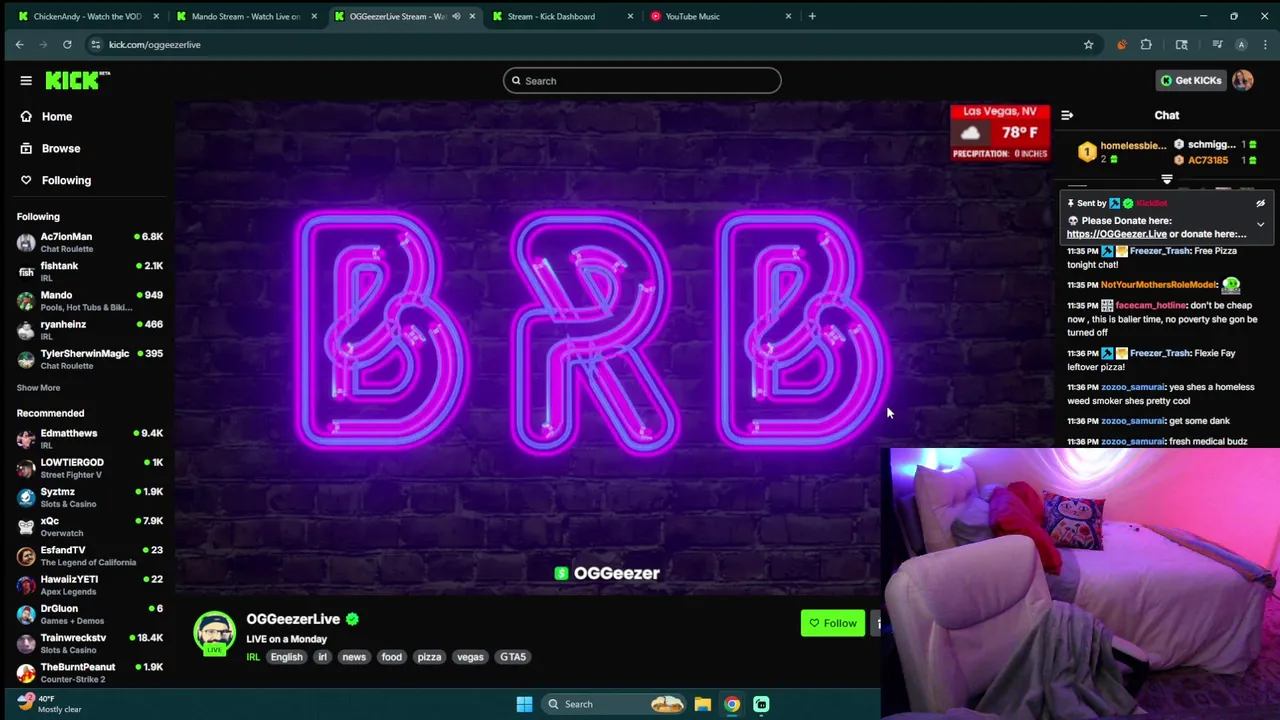This screenshot has width=1280, height=720.
Task: Switch to YouTube Music browser tab
Action: click(x=720, y=16)
